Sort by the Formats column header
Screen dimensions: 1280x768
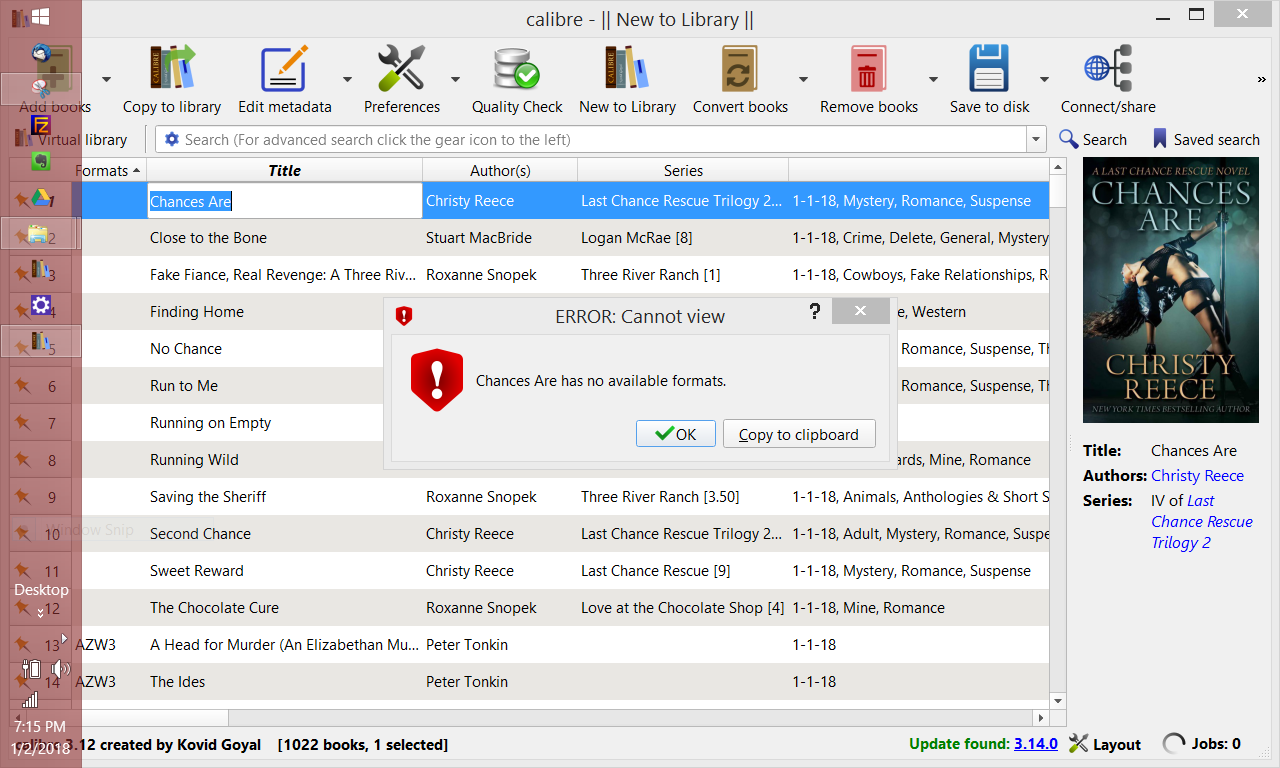tap(108, 171)
